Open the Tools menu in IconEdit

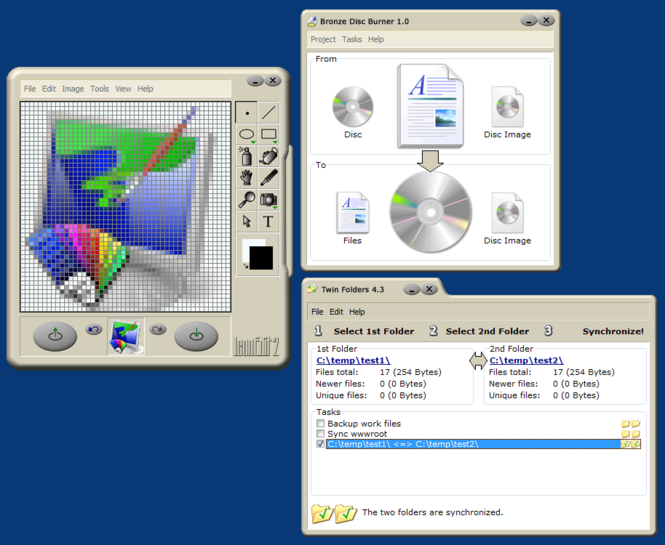(100, 89)
